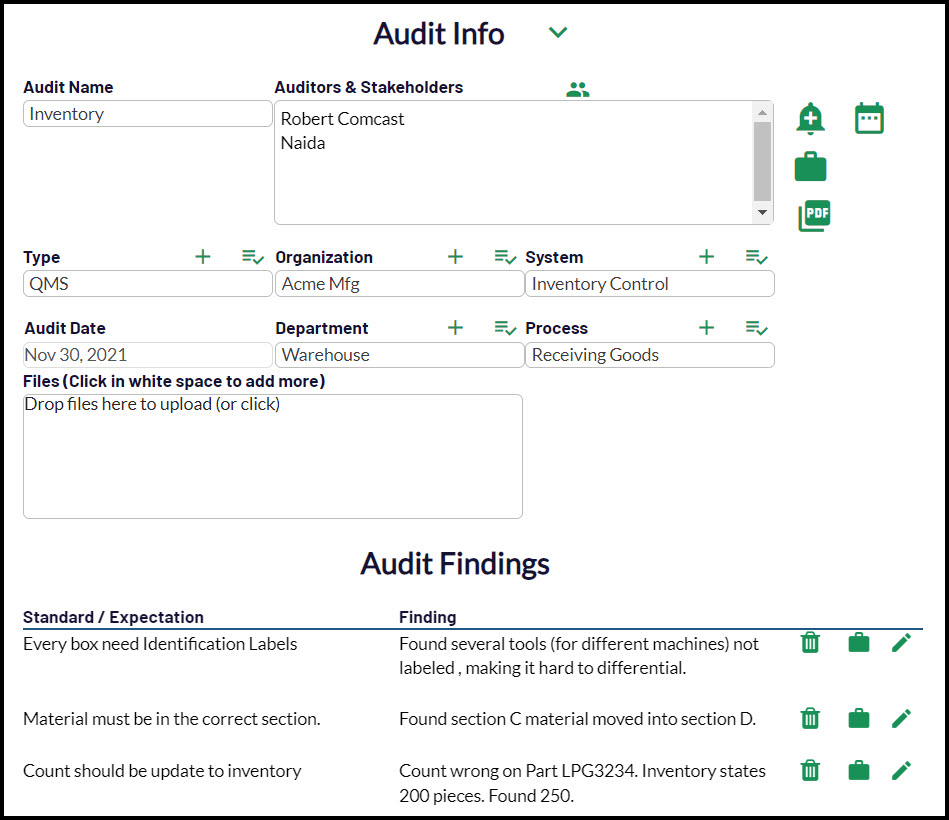949x820 pixels.
Task: Click the briefcase icon beside the stakeholders box
Action: click(x=810, y=166)
